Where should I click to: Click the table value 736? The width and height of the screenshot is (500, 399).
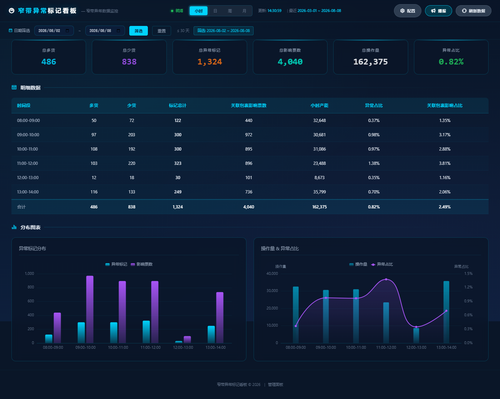tap(249, 192)
